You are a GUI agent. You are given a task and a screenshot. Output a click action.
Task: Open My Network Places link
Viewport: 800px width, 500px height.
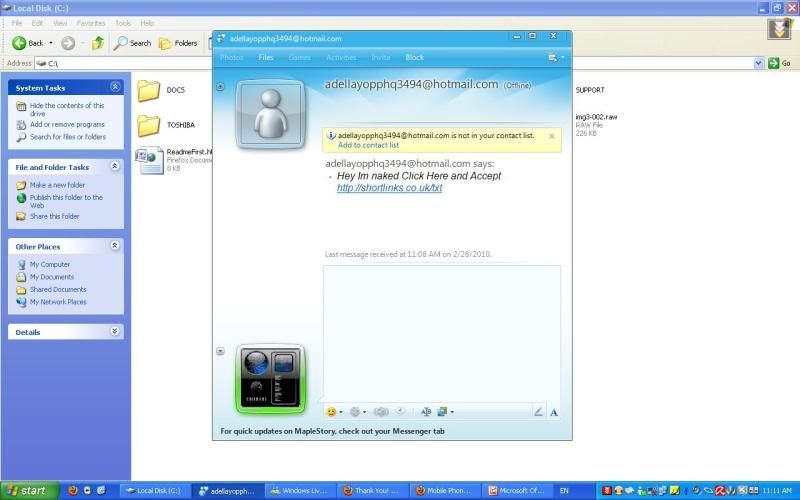click(x=58, y=302)
